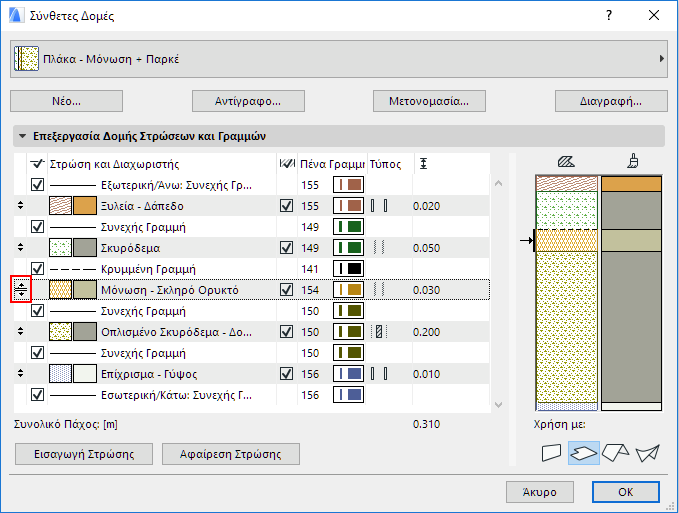Select the wall usage icon under Χρήση με
Viewport: 679px width, 513px height.
(x=551, y=453)
